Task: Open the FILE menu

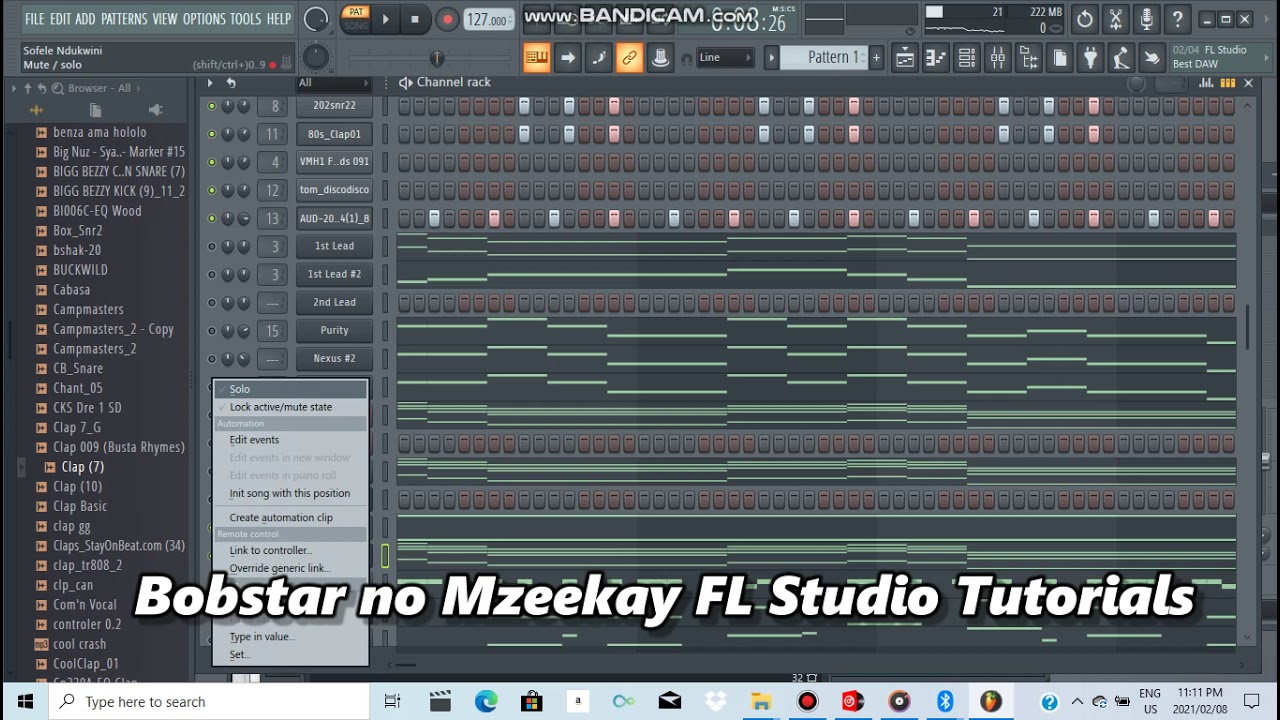Action: 34,19
